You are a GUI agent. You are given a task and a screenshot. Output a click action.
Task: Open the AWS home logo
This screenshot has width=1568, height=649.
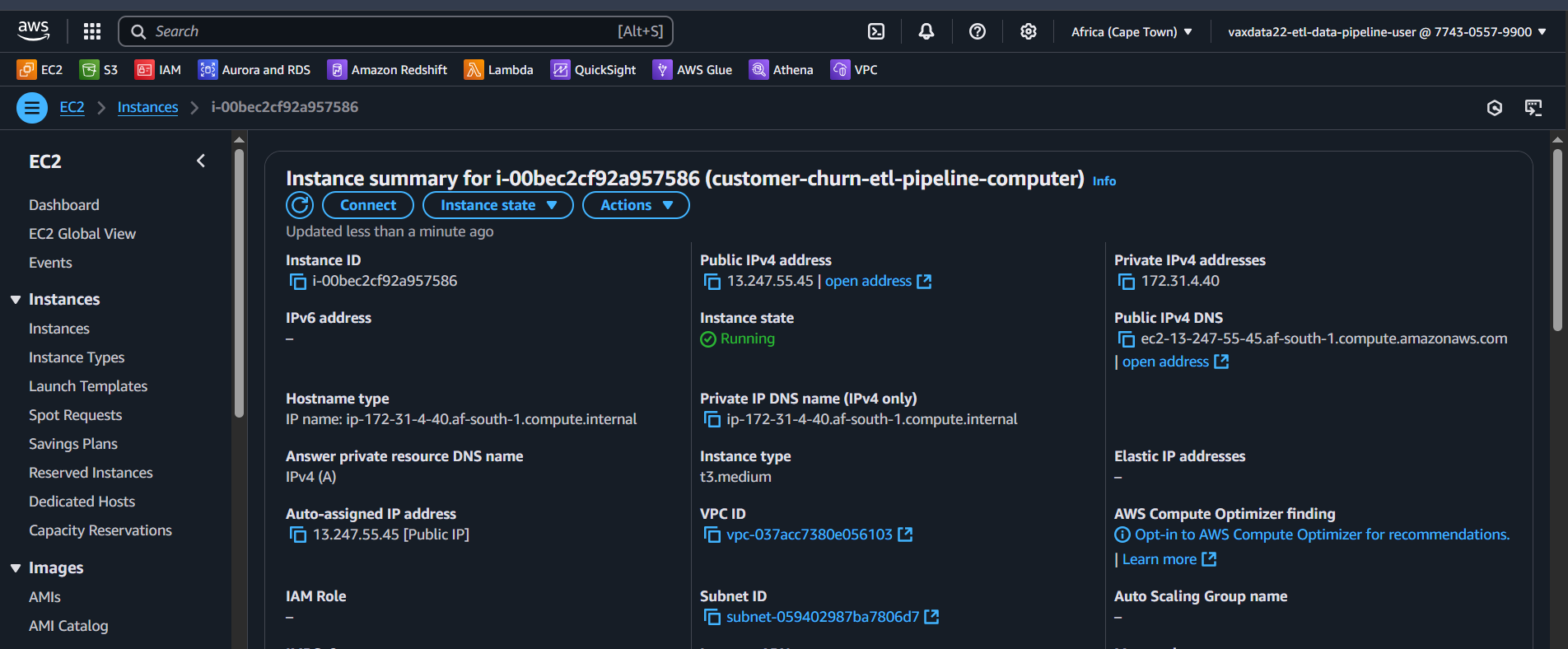[x=34, y=31]
